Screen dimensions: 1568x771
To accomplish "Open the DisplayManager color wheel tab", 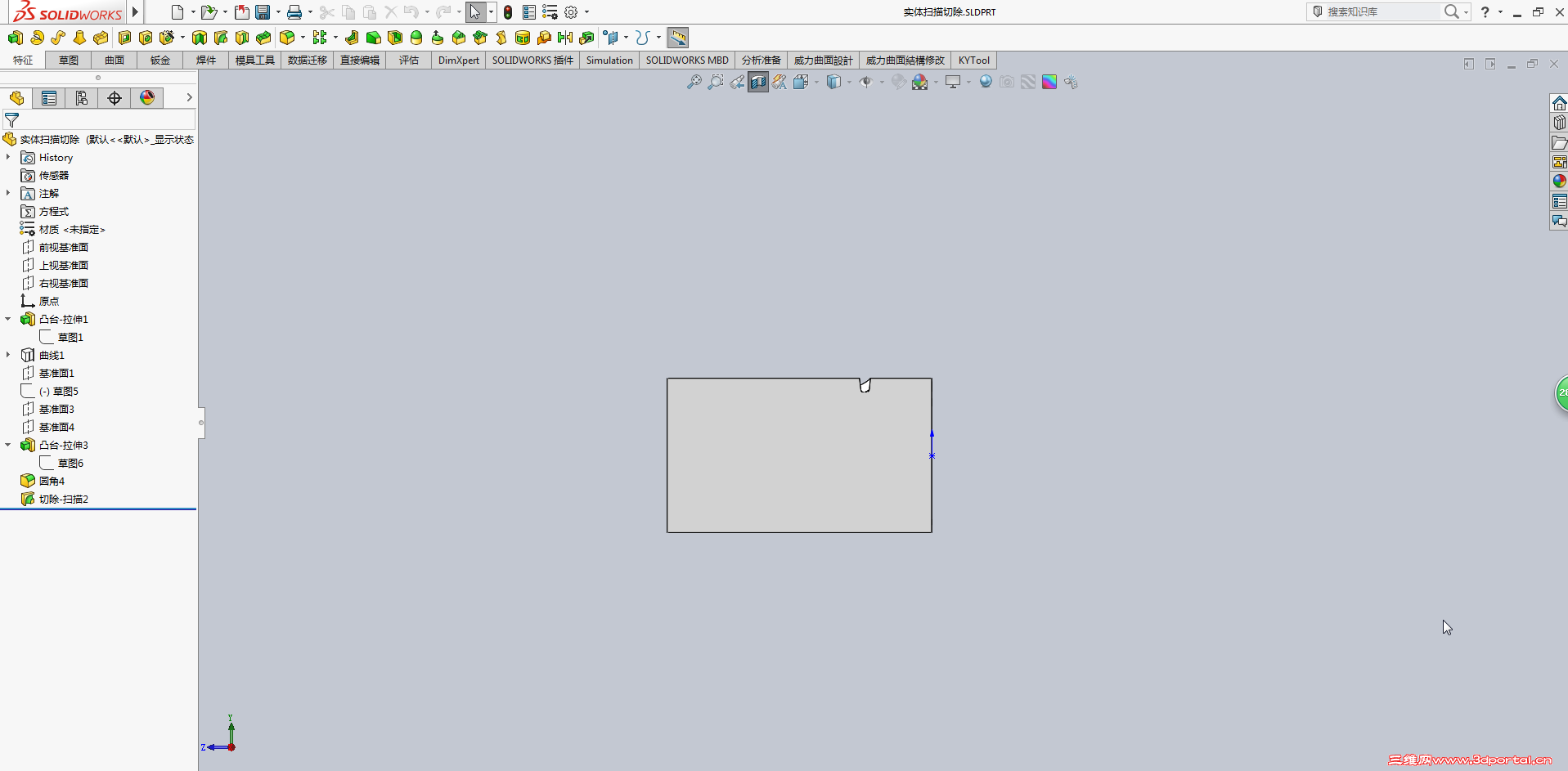I will 147,98.
